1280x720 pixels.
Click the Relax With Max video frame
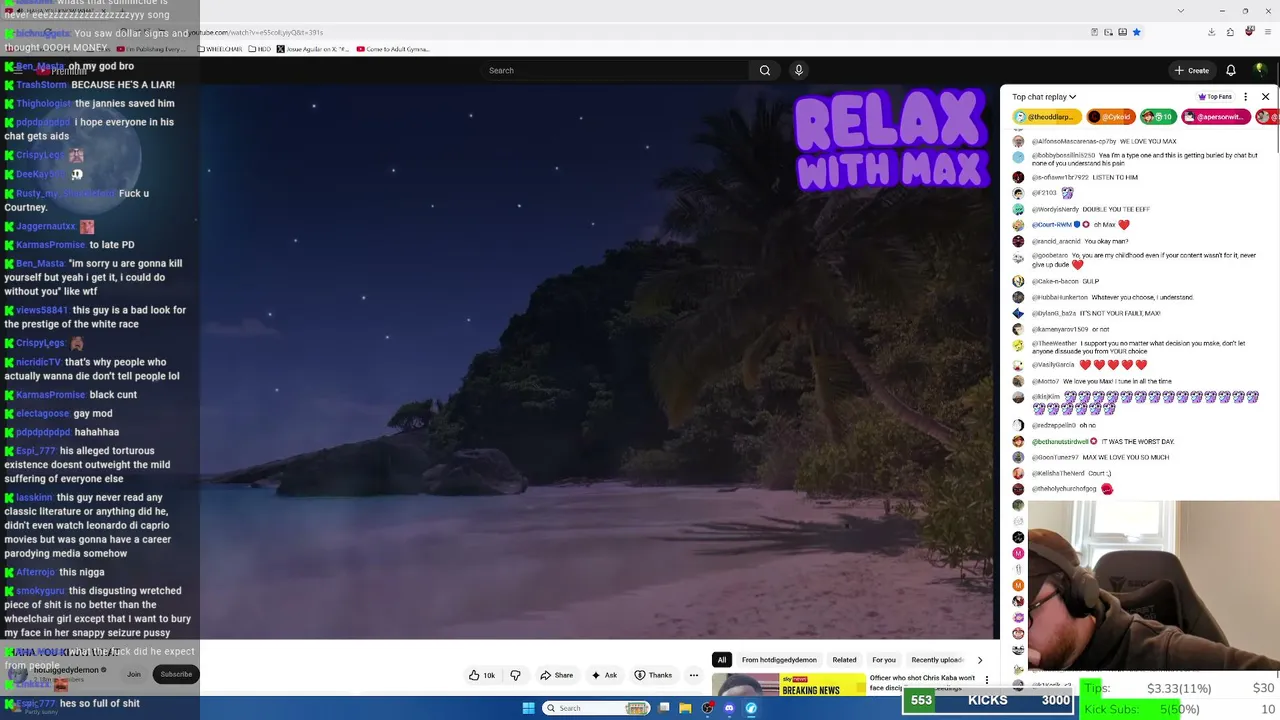598,360
